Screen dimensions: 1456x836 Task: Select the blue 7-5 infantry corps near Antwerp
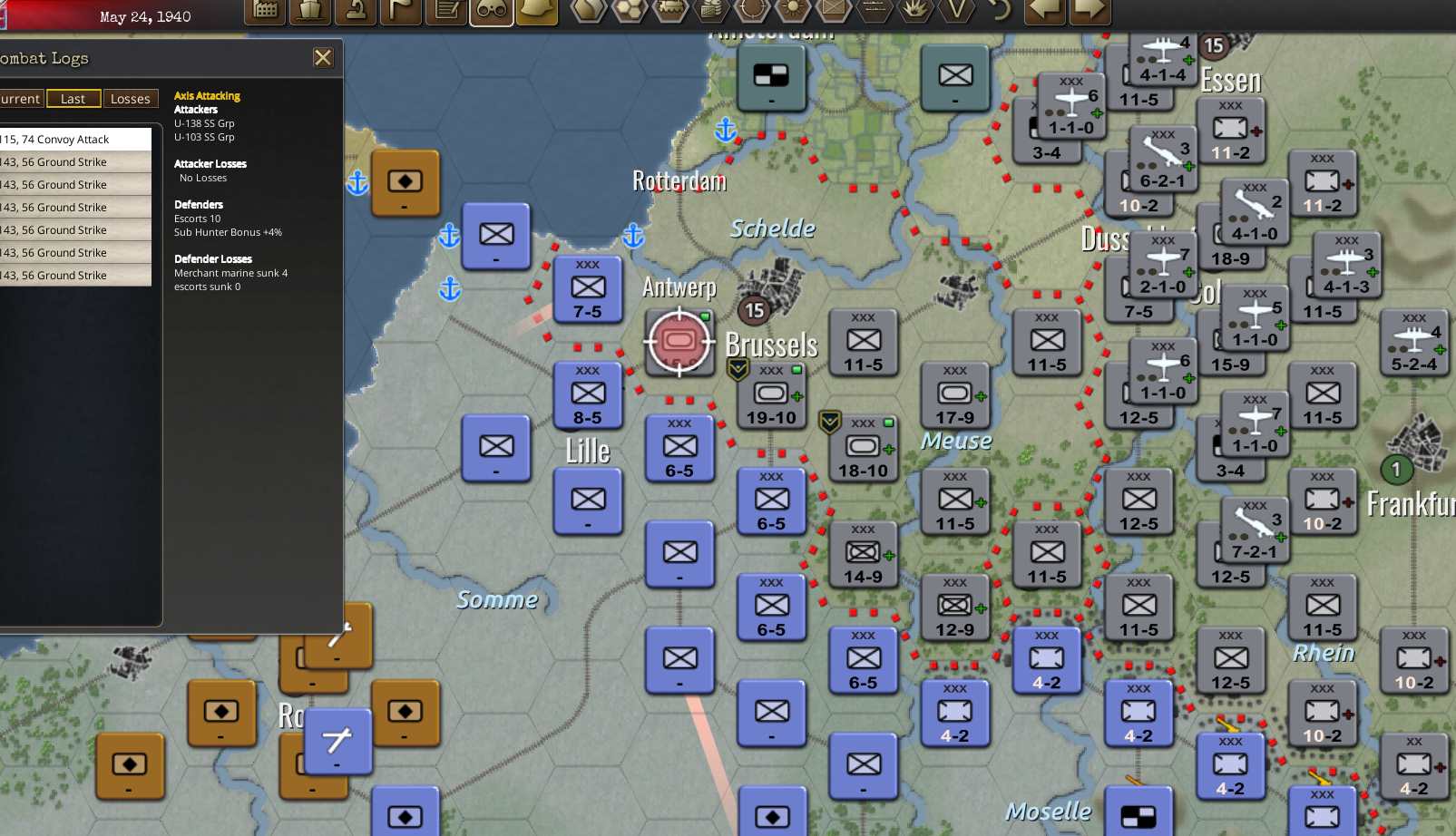tap(588, 288)
